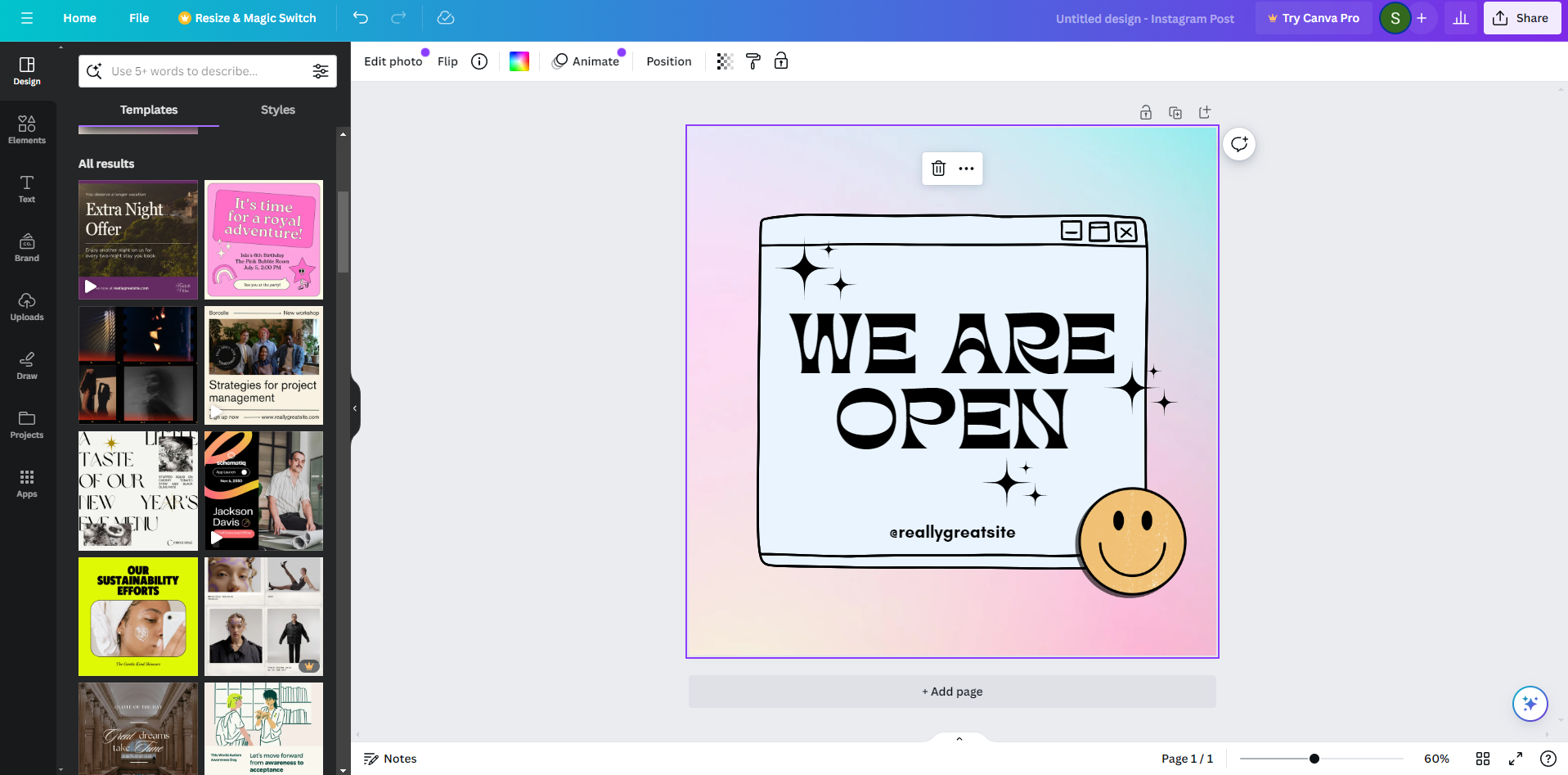Click the Undo arrow icon
Image resolution: width=1568 pixels, height=775 pixels.
coord(361,18)
